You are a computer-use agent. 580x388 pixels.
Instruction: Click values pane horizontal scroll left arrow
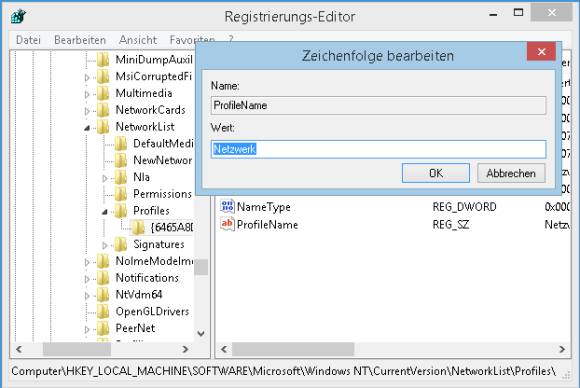coord(224,349)
